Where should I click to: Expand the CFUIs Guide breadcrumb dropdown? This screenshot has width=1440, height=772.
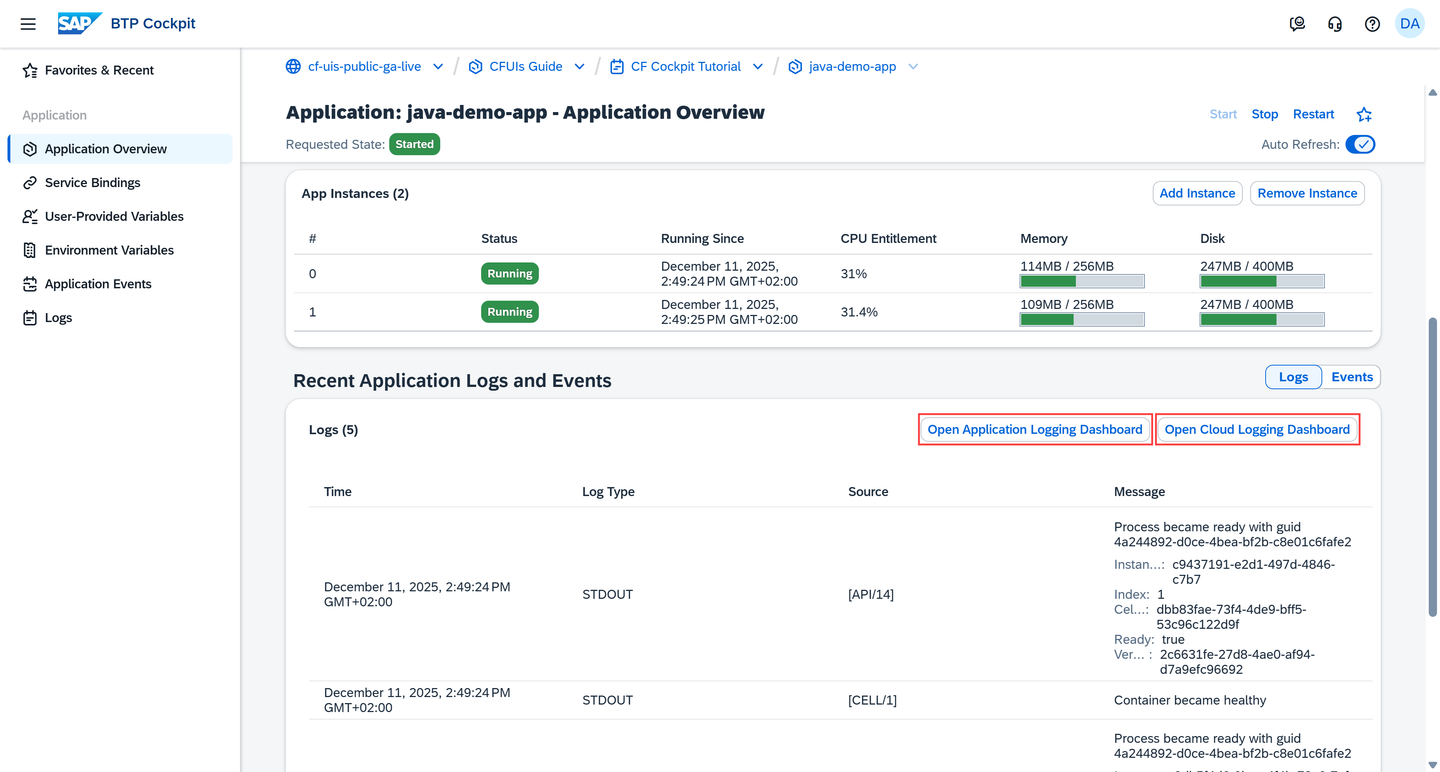[x=579, y=67]
